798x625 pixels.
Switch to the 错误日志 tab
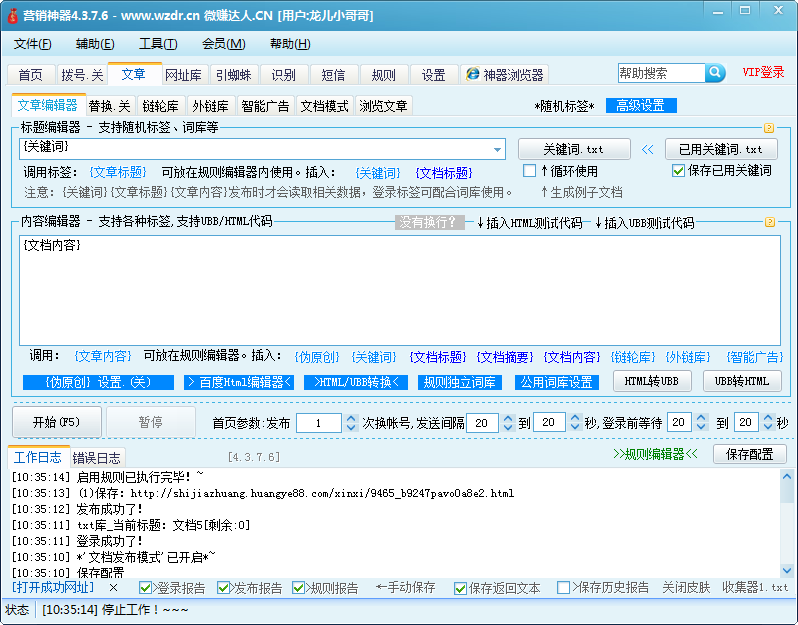click(x=96, y=458)
